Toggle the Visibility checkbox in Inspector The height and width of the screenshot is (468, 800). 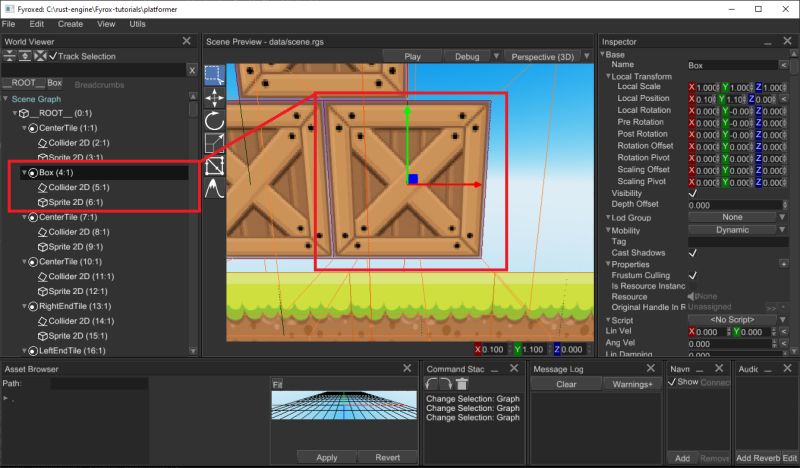692,193
